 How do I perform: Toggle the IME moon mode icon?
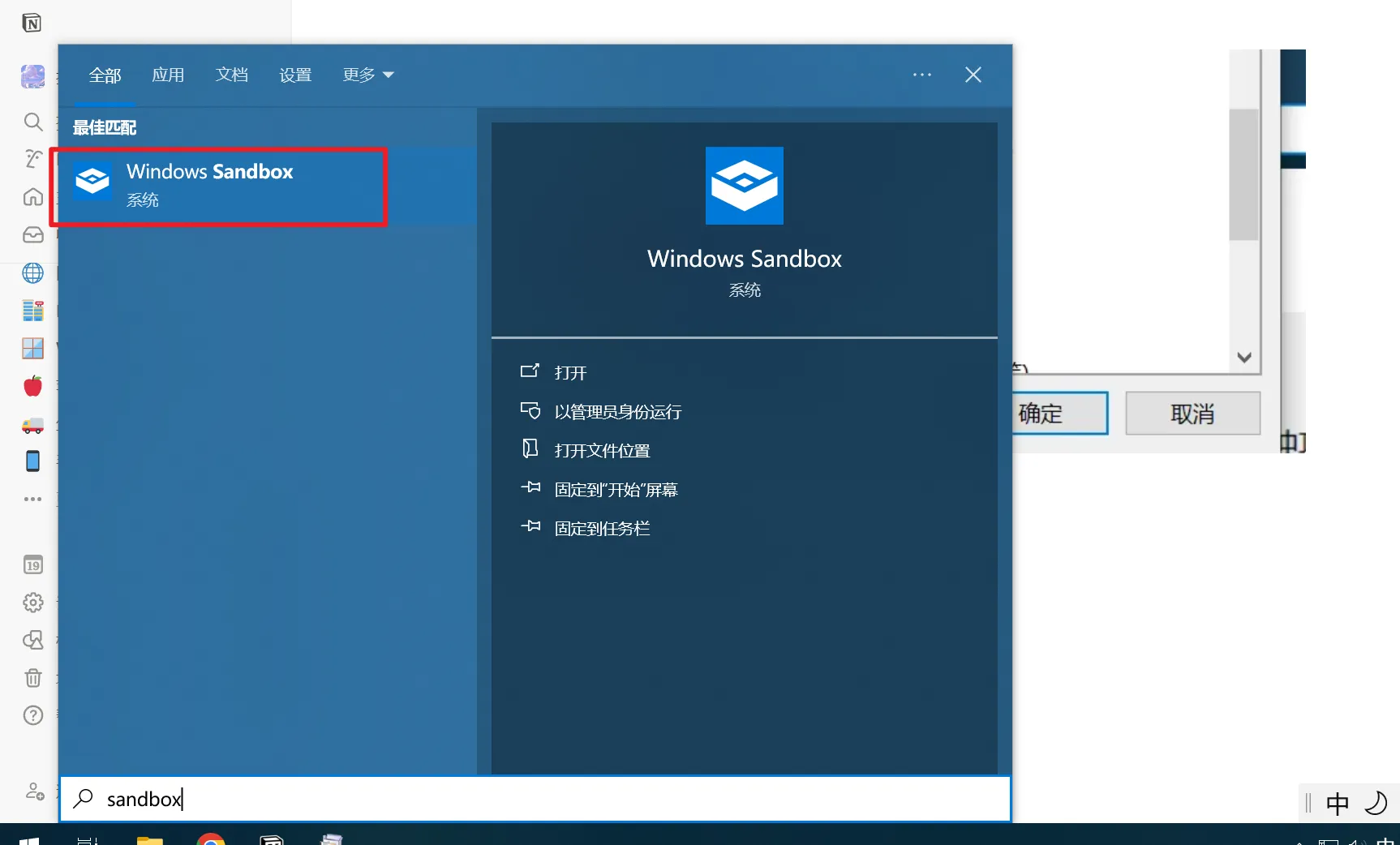[x=1376, y=803]
